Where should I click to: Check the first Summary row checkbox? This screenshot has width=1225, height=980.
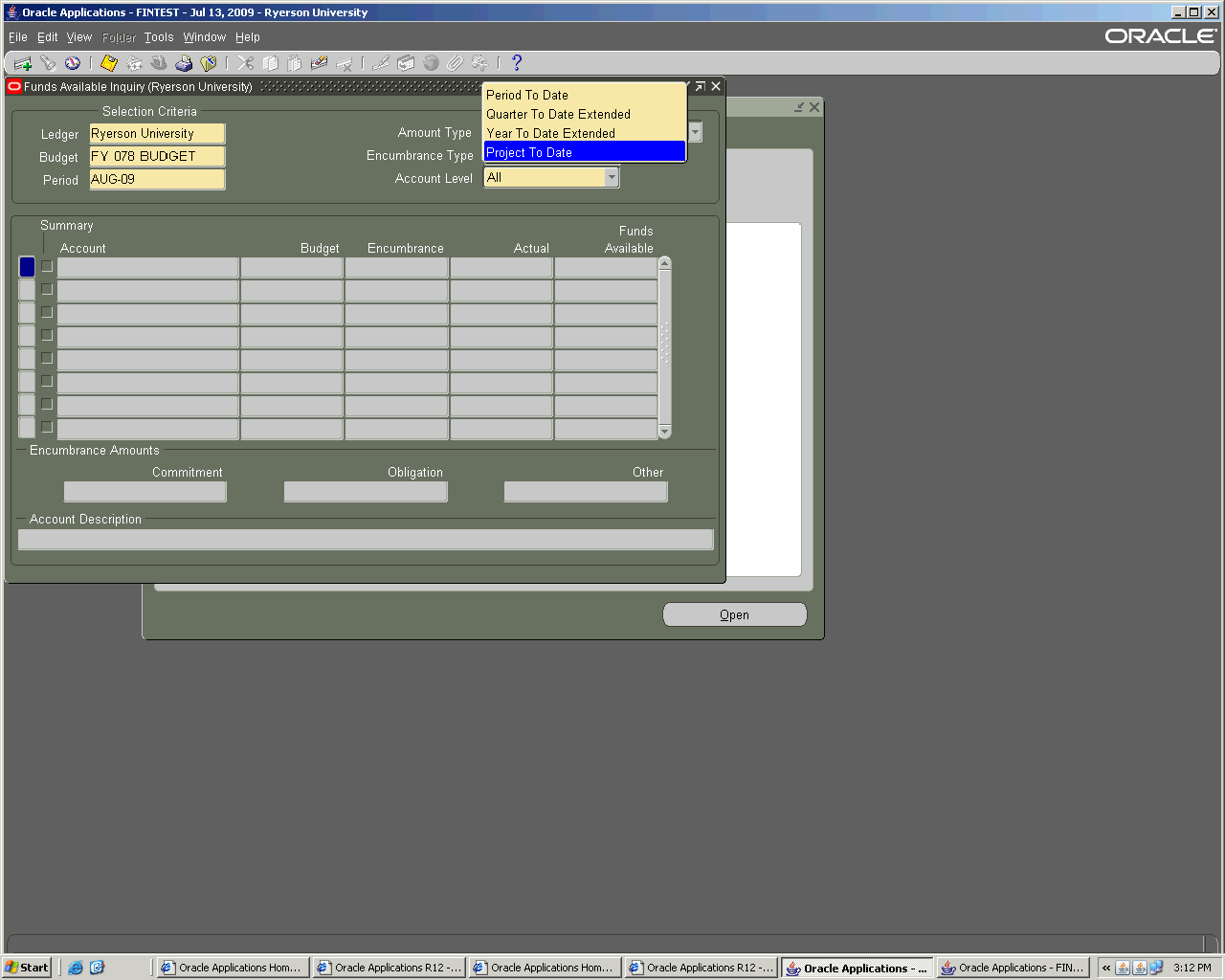pos(47,267)
